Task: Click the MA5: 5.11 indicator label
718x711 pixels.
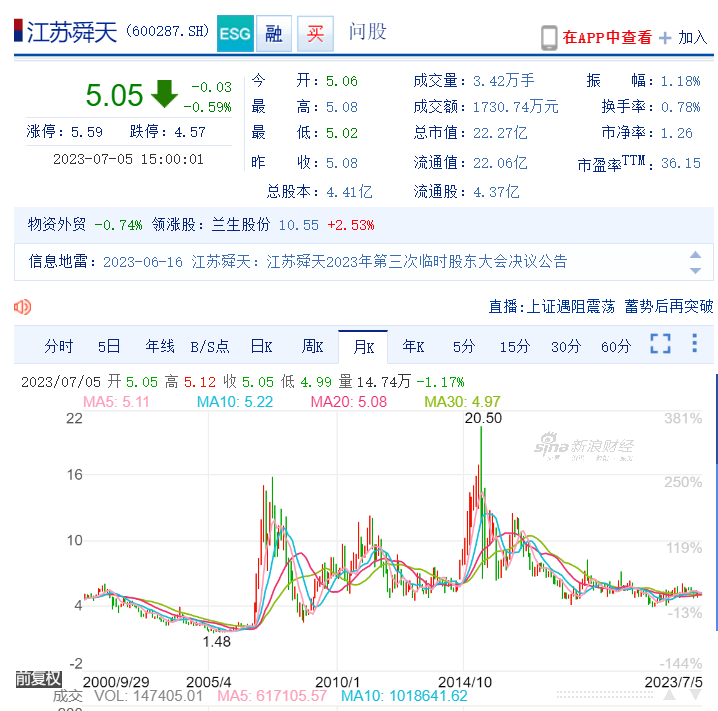Action: coord(116,402)
